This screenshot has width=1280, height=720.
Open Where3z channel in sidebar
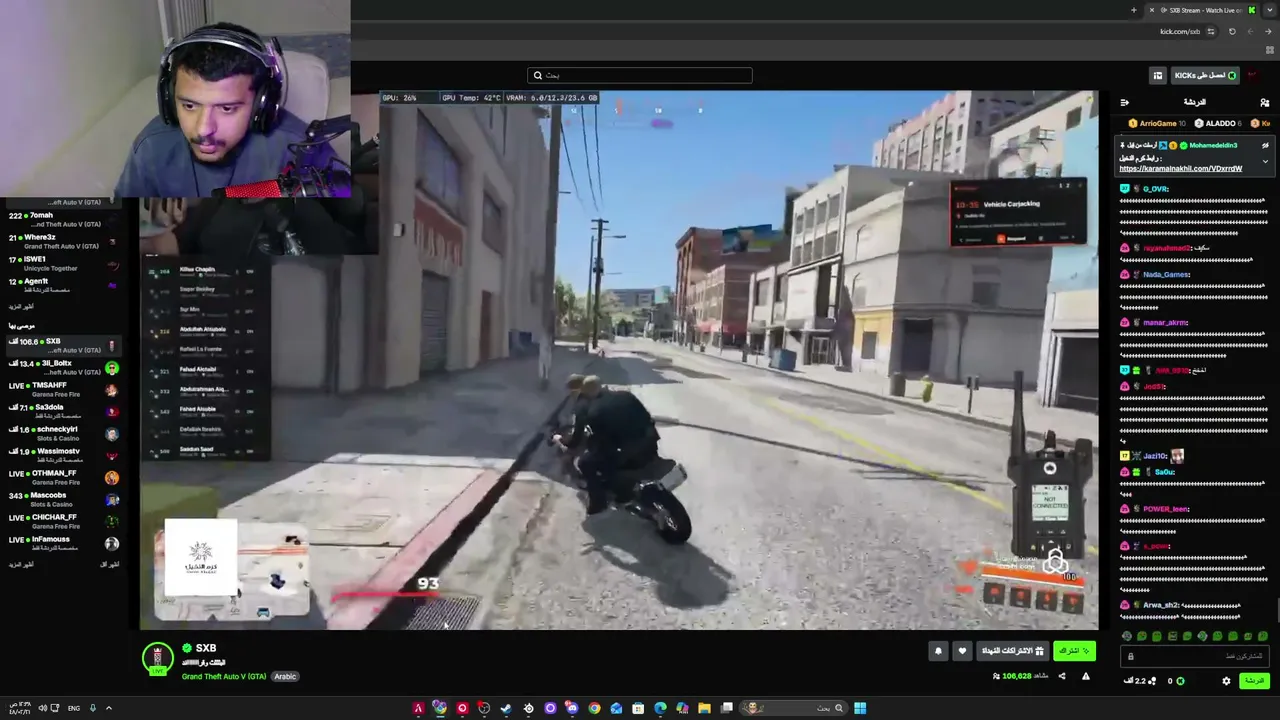pos(62,241)
